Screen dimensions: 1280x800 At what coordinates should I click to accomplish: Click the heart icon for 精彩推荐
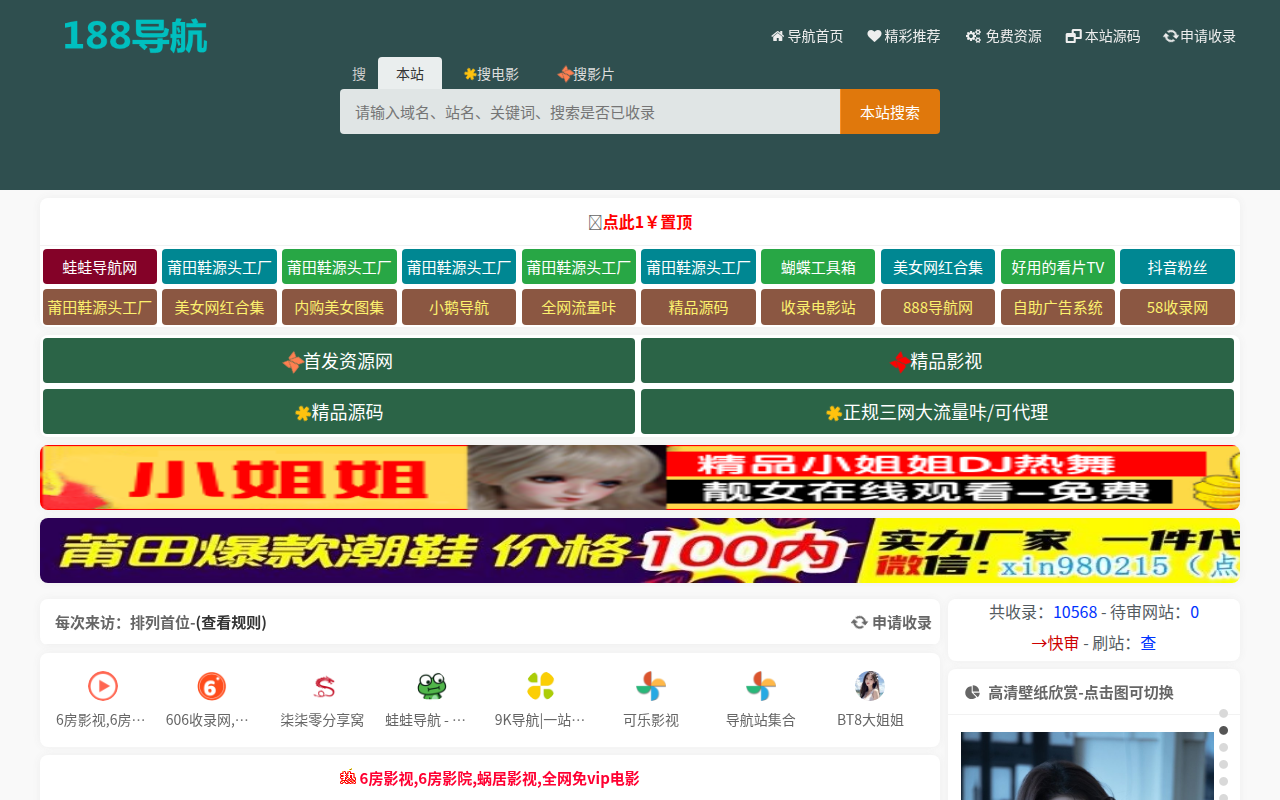[875, 35]
